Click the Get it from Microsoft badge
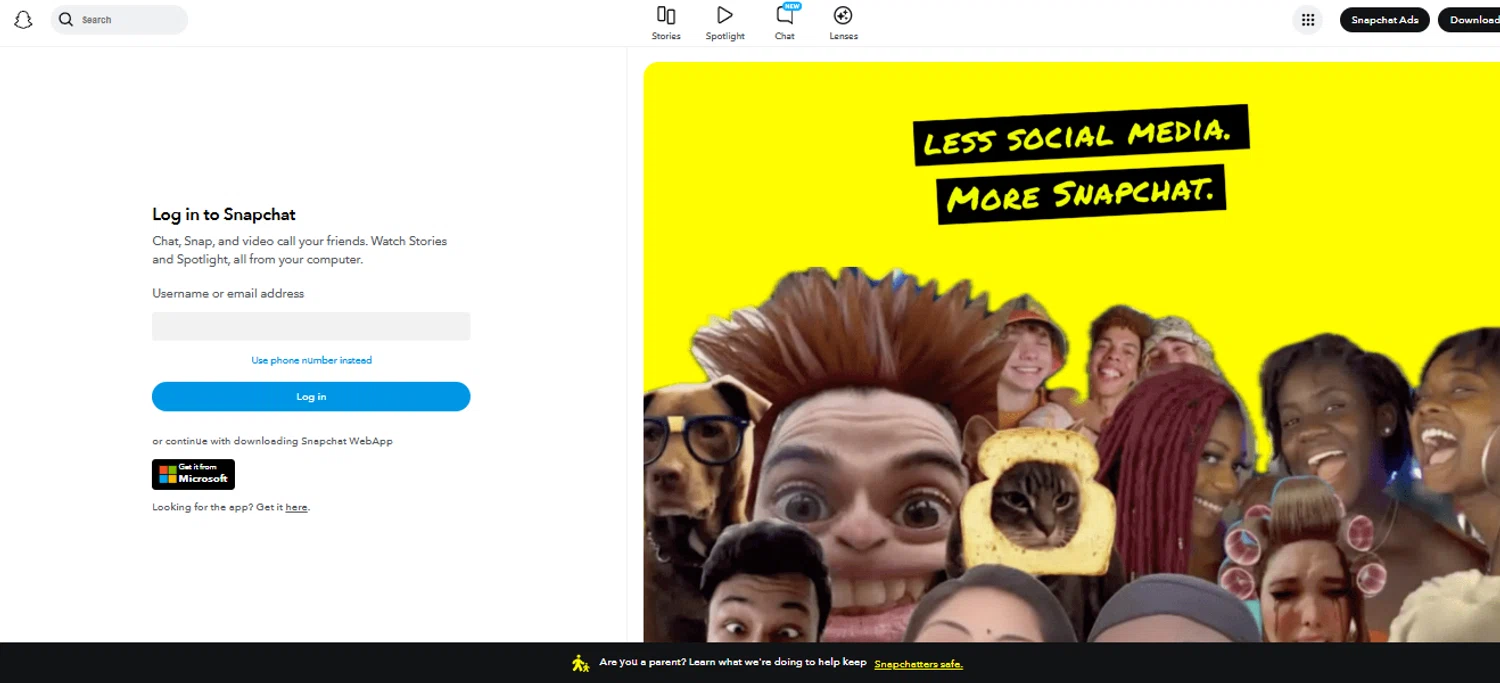The width and height of the screenshot is (1500, 683). pos(193,474)
